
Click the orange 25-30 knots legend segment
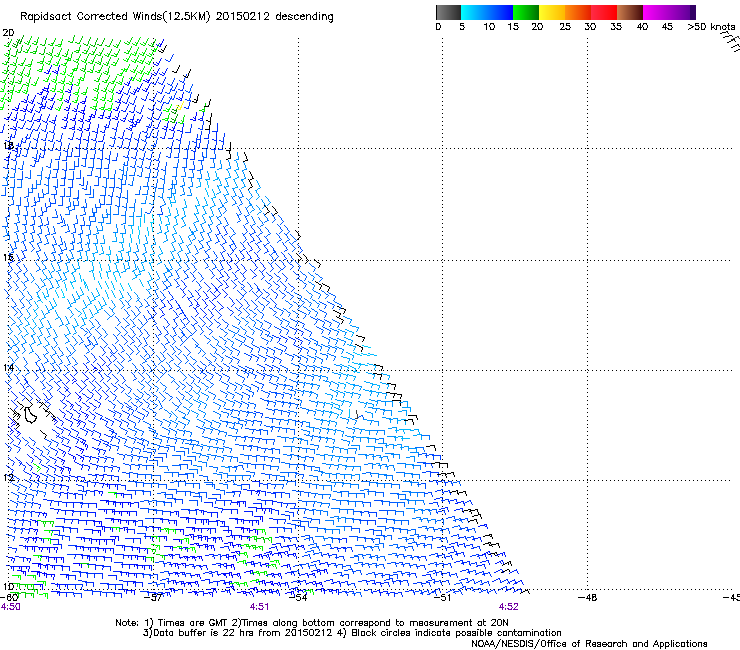point(578,12)
